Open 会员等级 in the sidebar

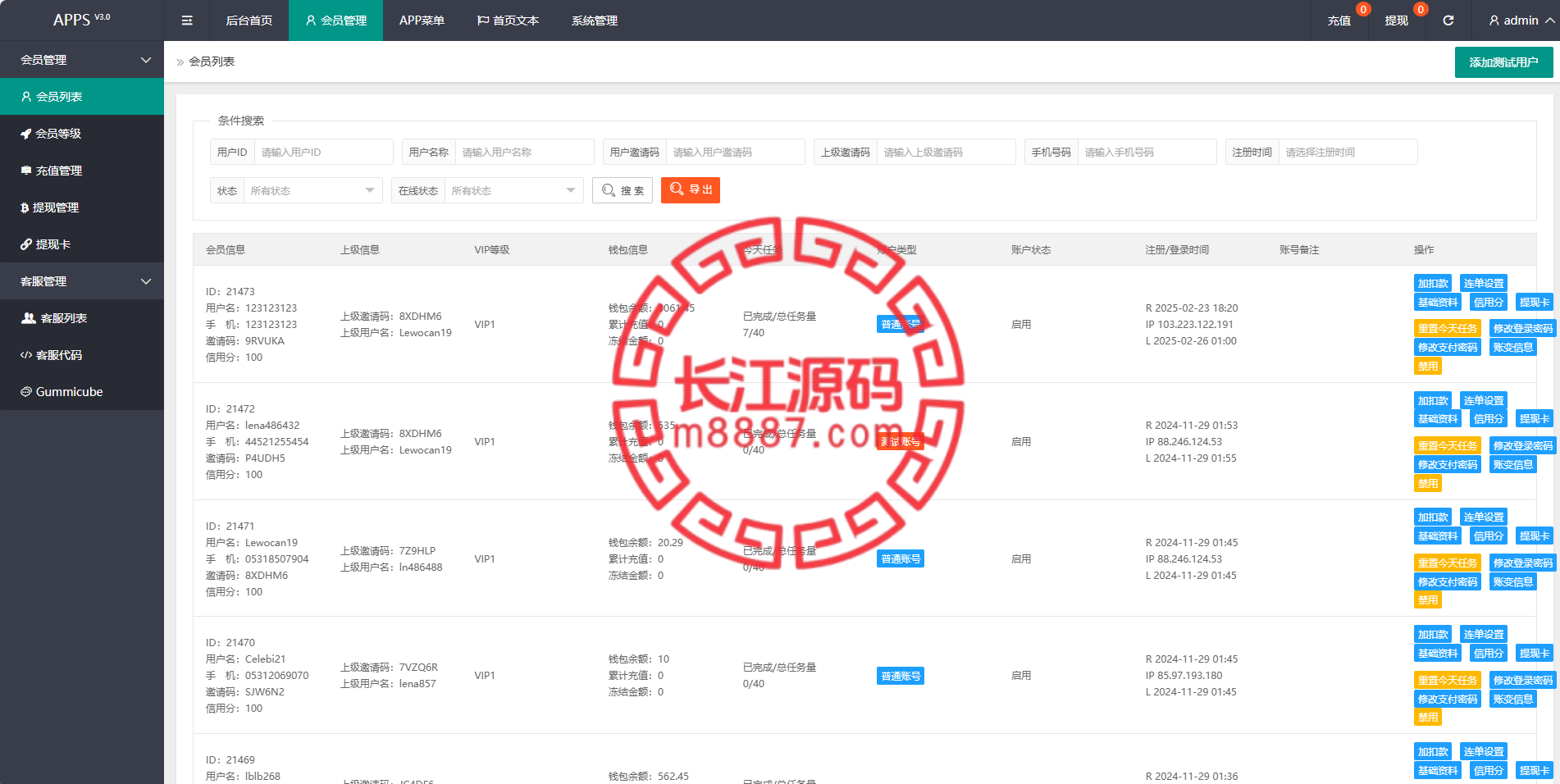tap(82, 134)
